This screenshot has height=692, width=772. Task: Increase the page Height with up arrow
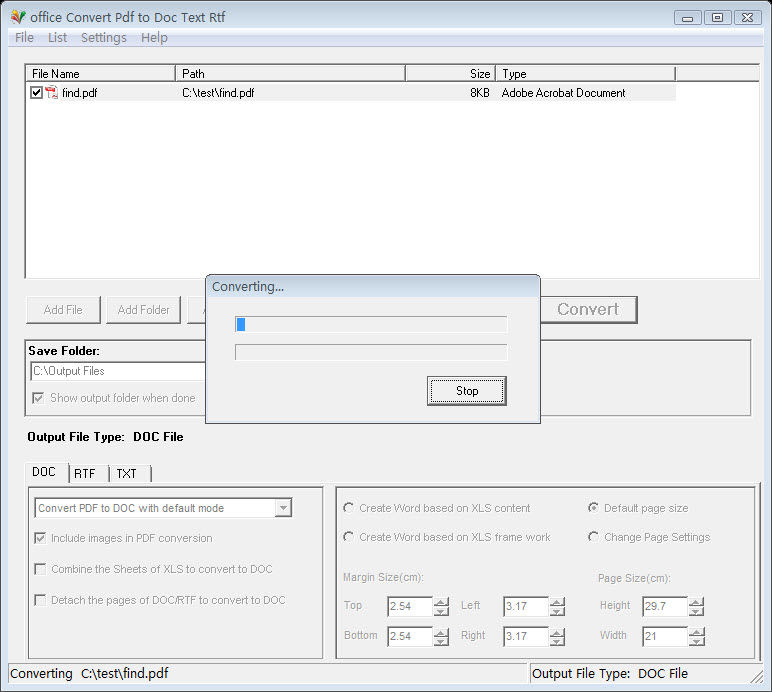pyautogui.click(x=697, y=602)
